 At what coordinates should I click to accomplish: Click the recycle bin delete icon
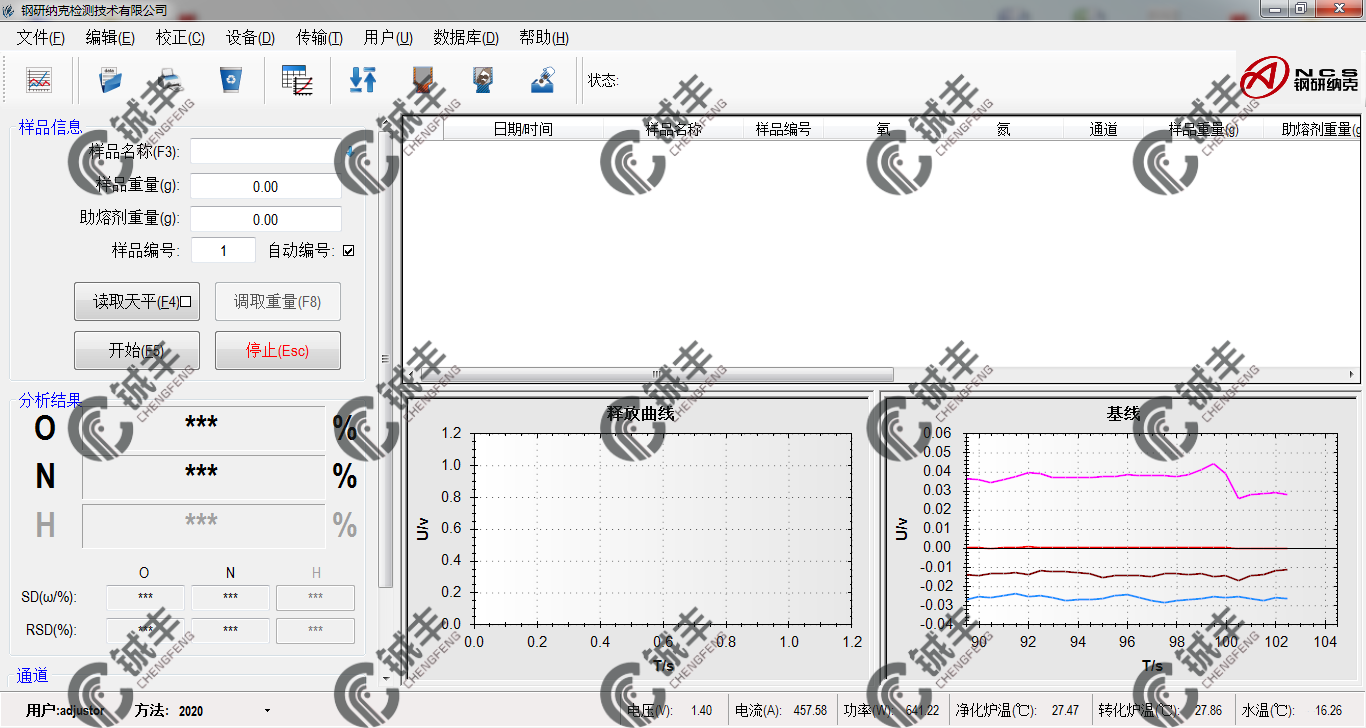click(231, 80)
